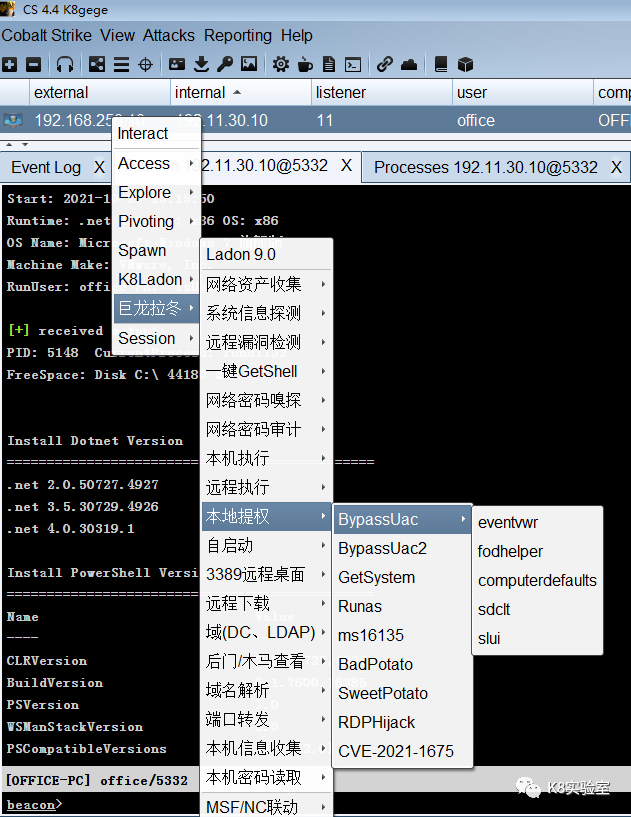Select ms16135 exploit option
The image size is (631, 817).
[x=402, y=636]
